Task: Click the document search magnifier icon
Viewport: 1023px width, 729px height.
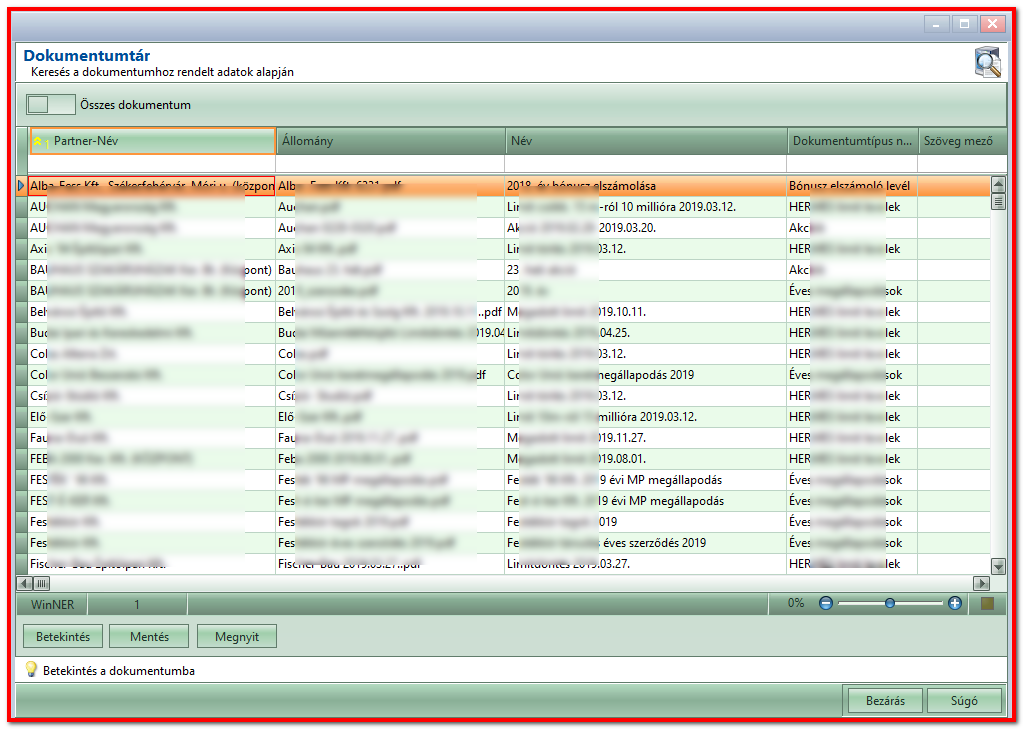Action: 988,63
